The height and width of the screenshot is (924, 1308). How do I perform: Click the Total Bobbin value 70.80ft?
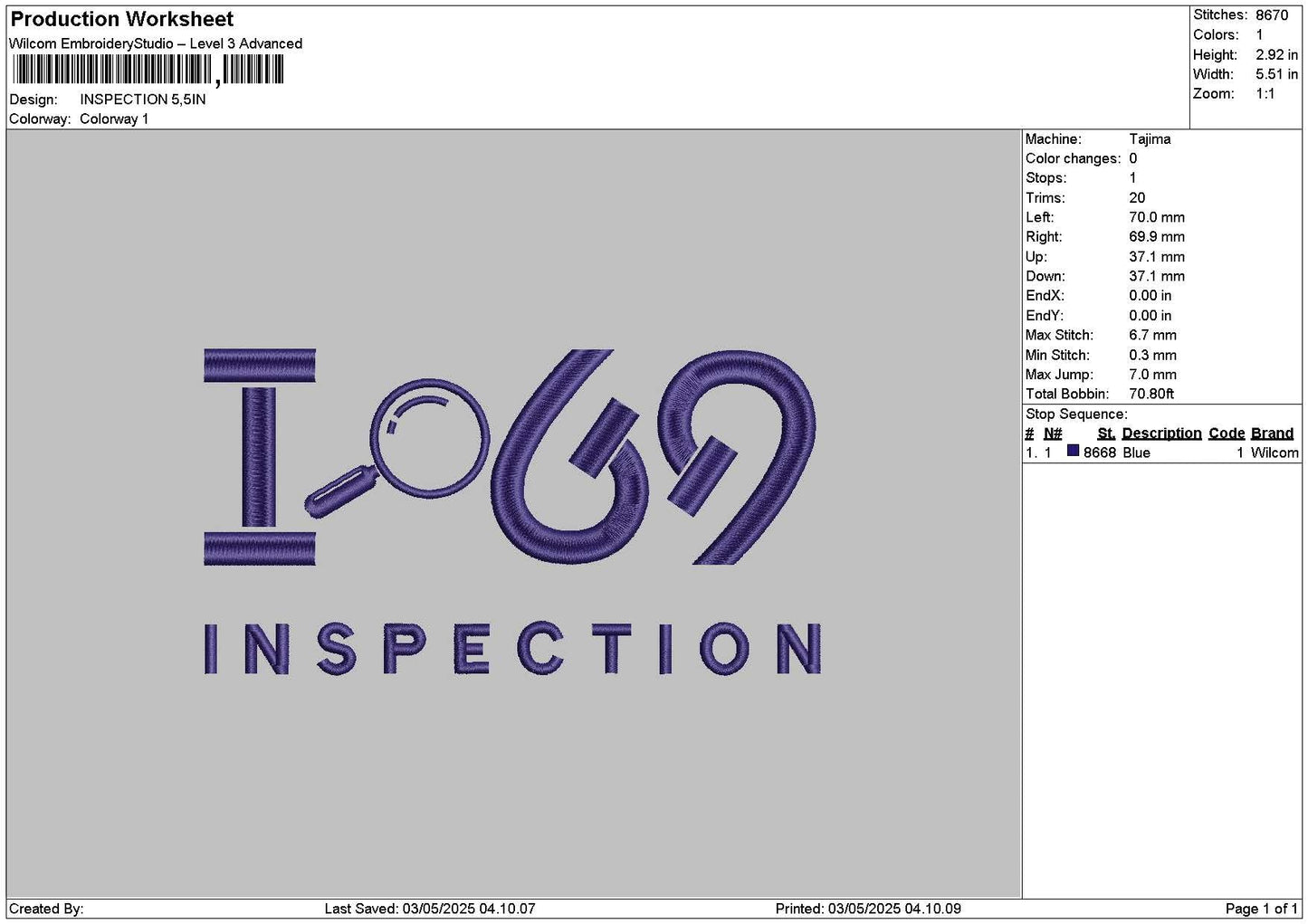(x=1151, y=395)
